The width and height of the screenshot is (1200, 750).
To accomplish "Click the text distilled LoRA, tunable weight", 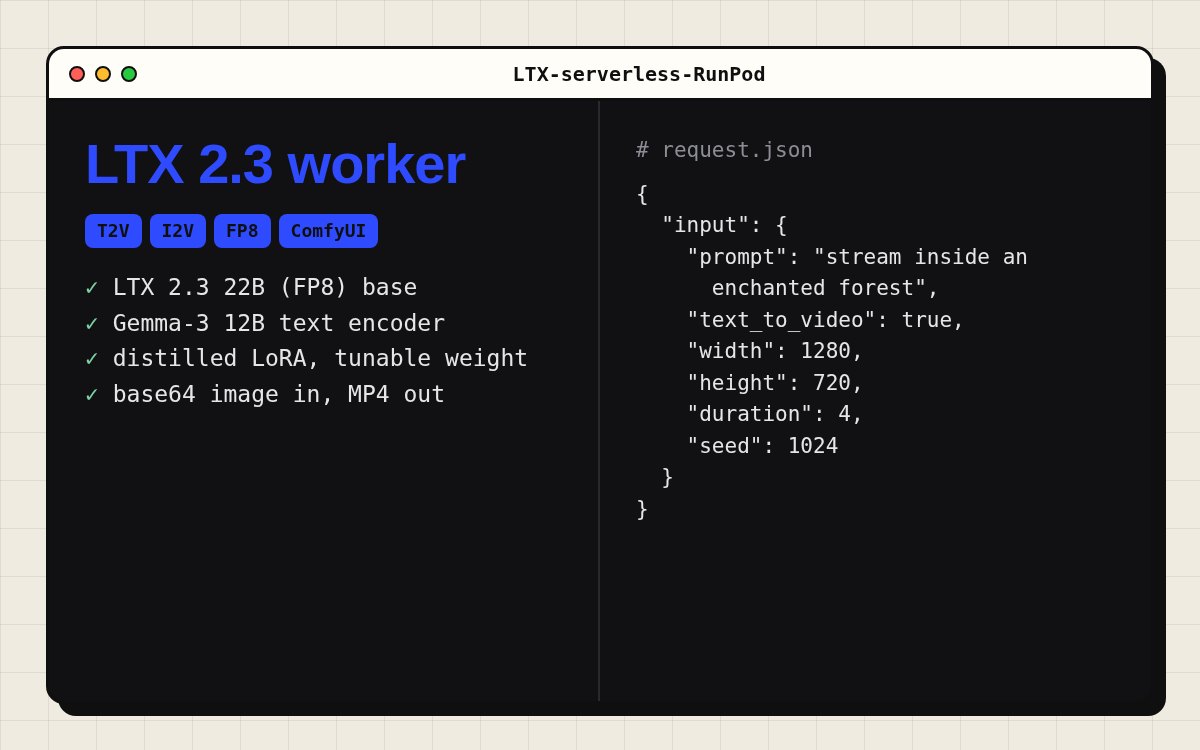I will (320, 359).
